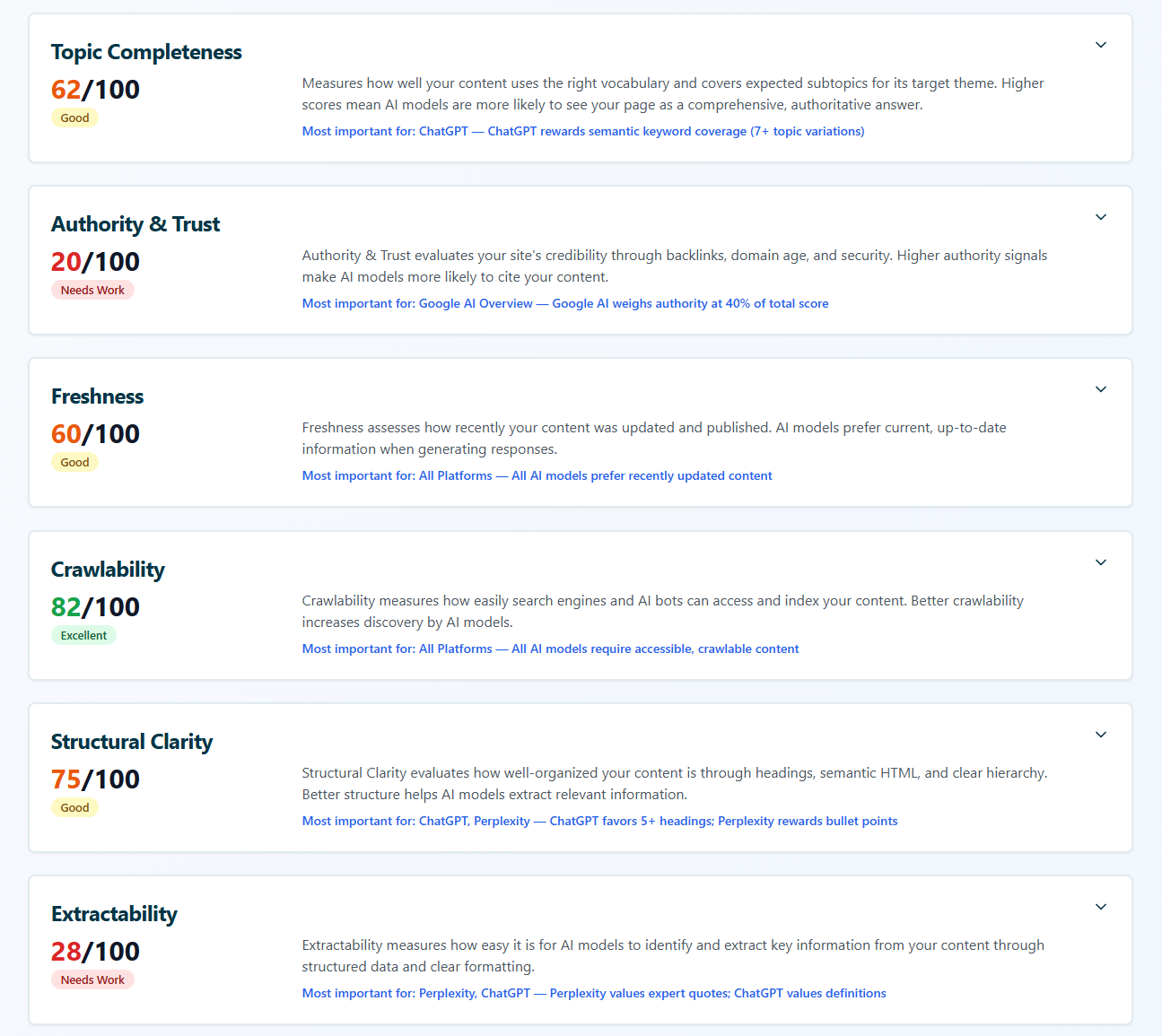Image resolution: width=1162 pixels, height=1036 pixels.
Task: Click the Excellent badge under Crawlability
Action: 83,635
